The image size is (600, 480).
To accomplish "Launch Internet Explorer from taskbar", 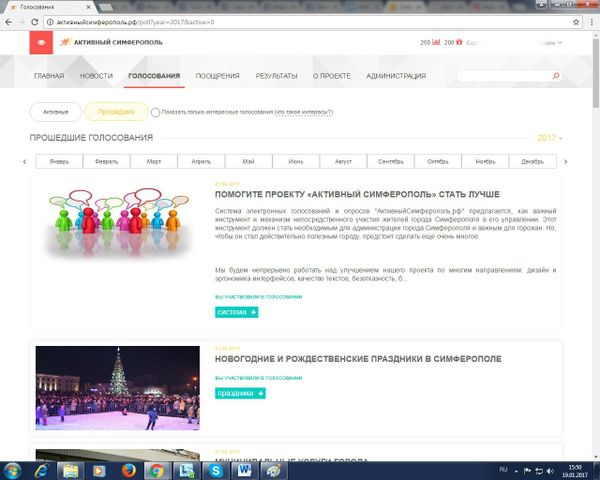I will click(41, 470).
